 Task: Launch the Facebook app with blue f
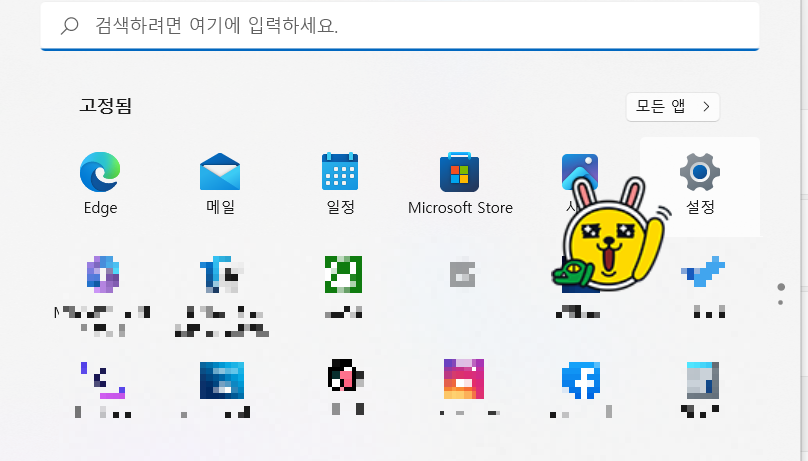point(581,380)
